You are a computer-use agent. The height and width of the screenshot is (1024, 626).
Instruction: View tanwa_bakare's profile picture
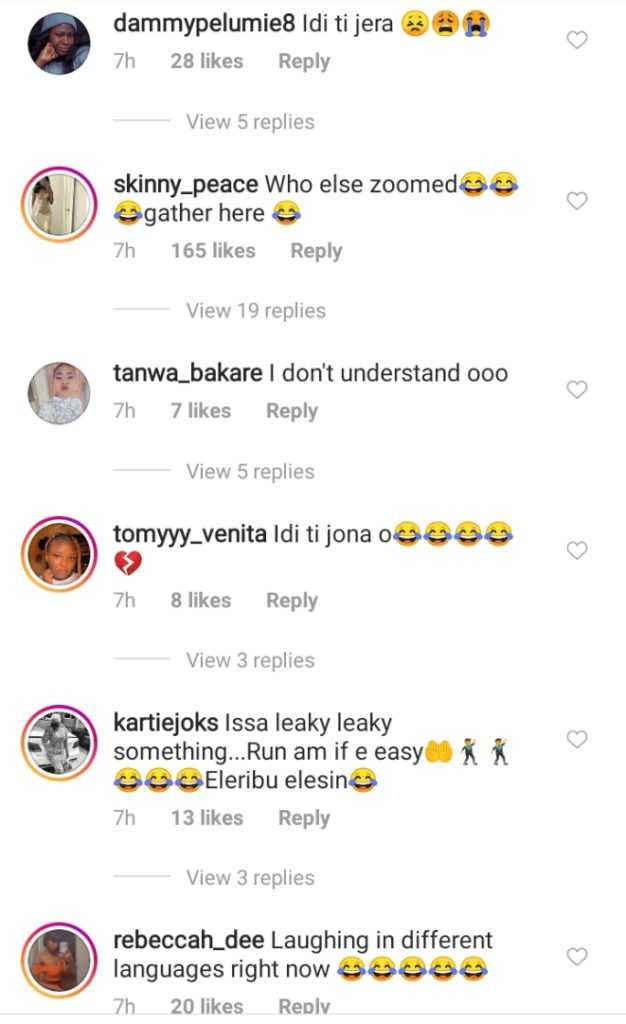point(59,393)
